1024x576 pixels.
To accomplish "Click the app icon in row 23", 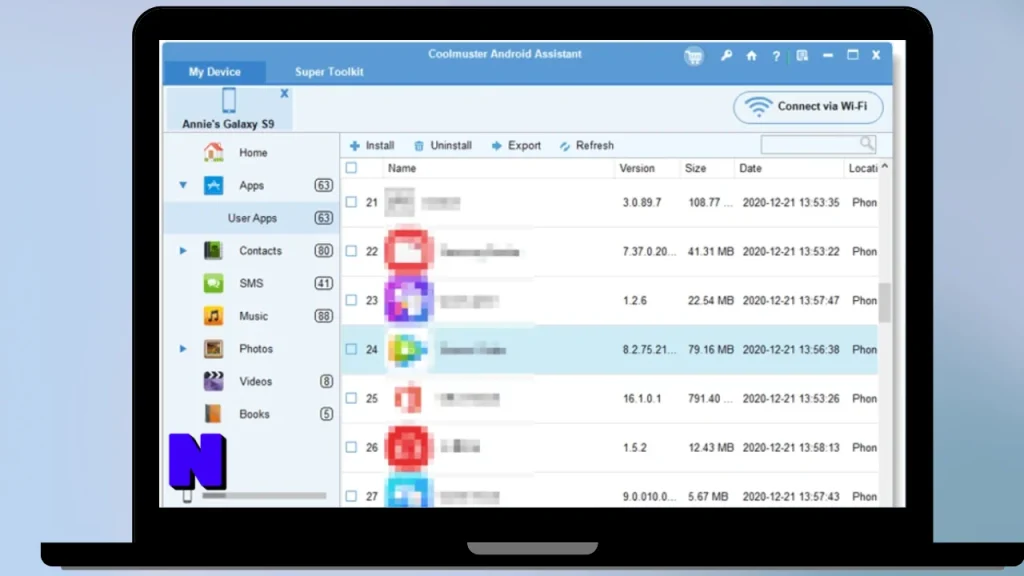I will tap(409, 300).
